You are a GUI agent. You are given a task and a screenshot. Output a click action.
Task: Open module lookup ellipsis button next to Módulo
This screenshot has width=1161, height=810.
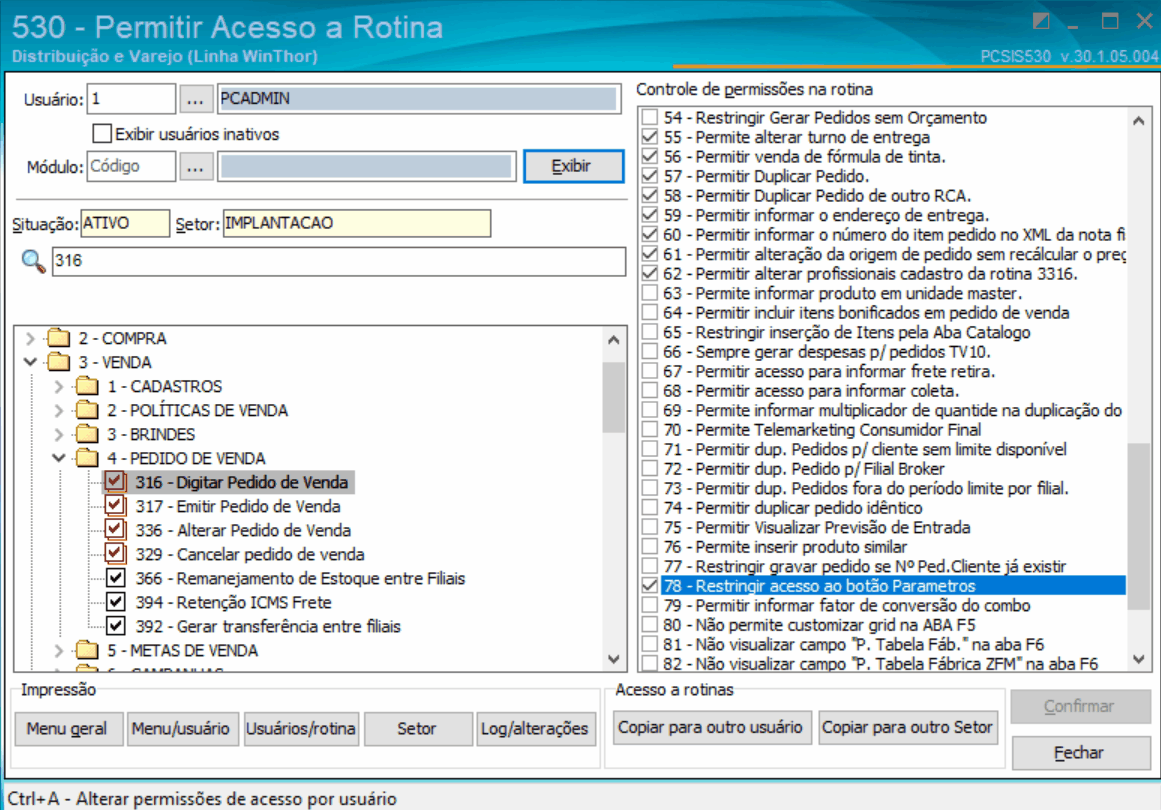tap(195, 167)
